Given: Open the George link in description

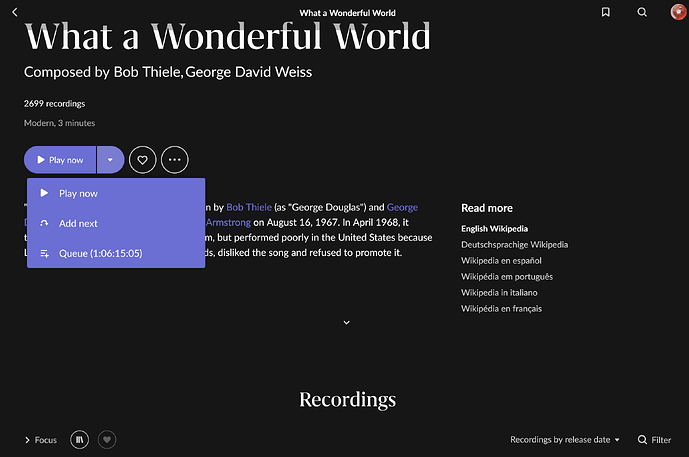Looking at the screenshot, I should coord(402,207).
